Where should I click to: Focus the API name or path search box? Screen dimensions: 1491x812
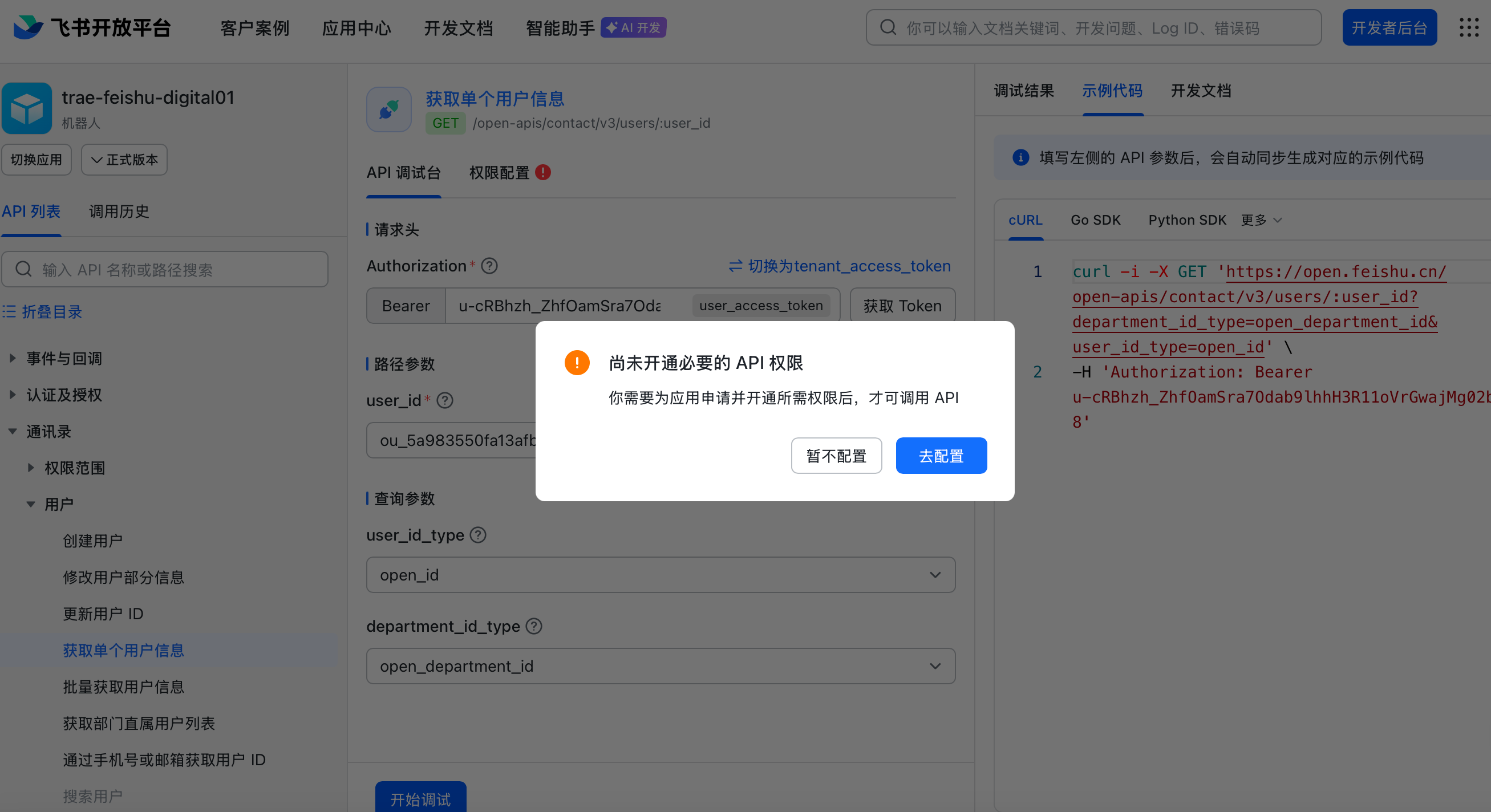(x=165, y=269)
